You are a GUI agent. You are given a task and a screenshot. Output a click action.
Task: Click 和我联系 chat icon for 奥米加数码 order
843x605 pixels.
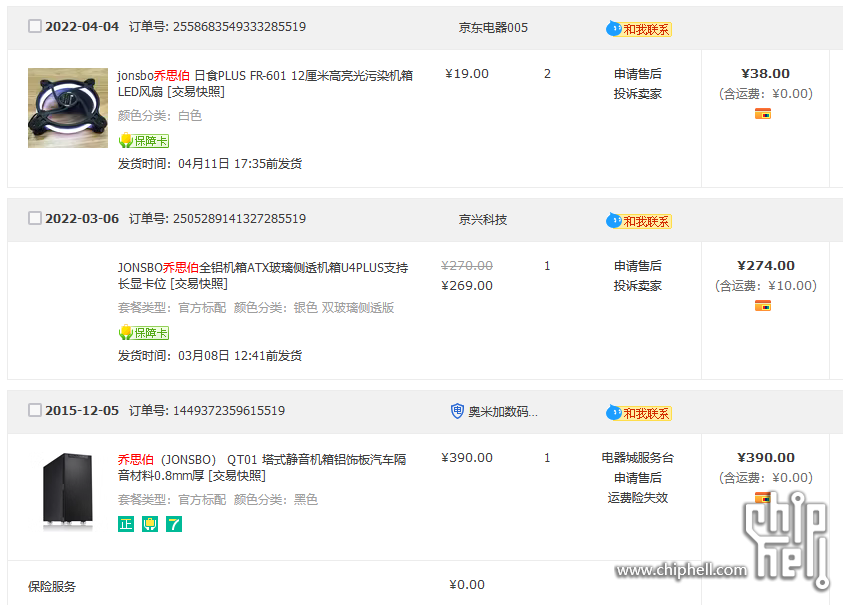[x=639, y=413]
